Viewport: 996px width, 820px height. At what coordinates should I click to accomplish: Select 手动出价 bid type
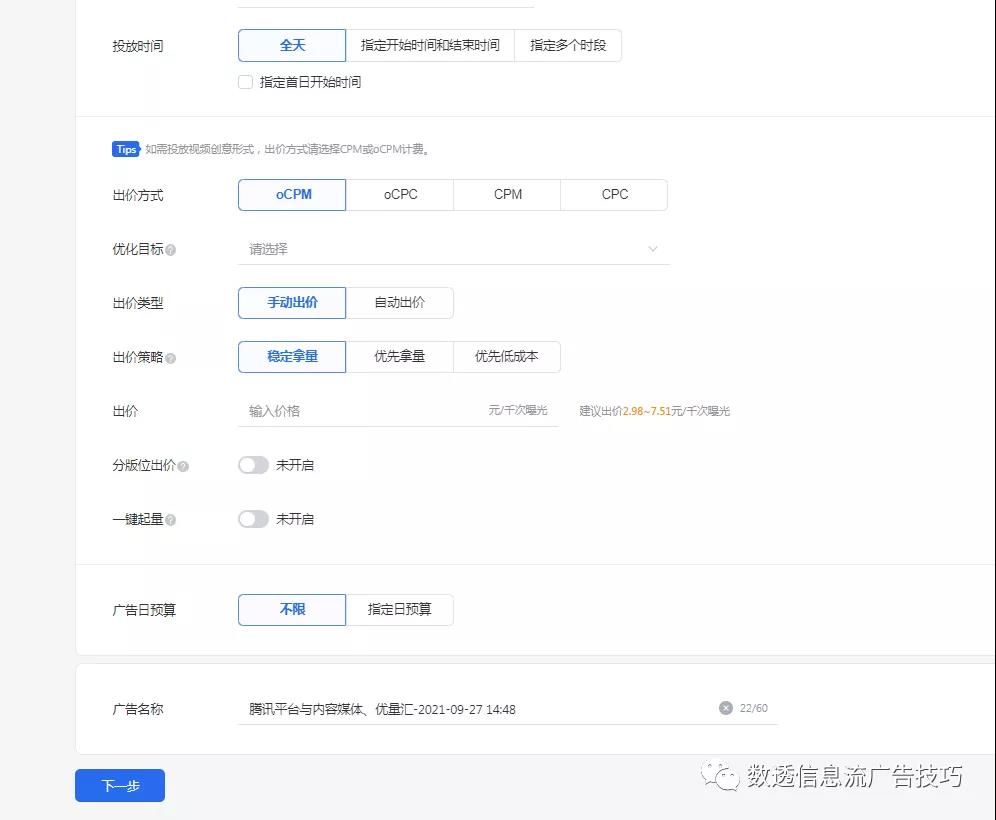coord(292,302)
